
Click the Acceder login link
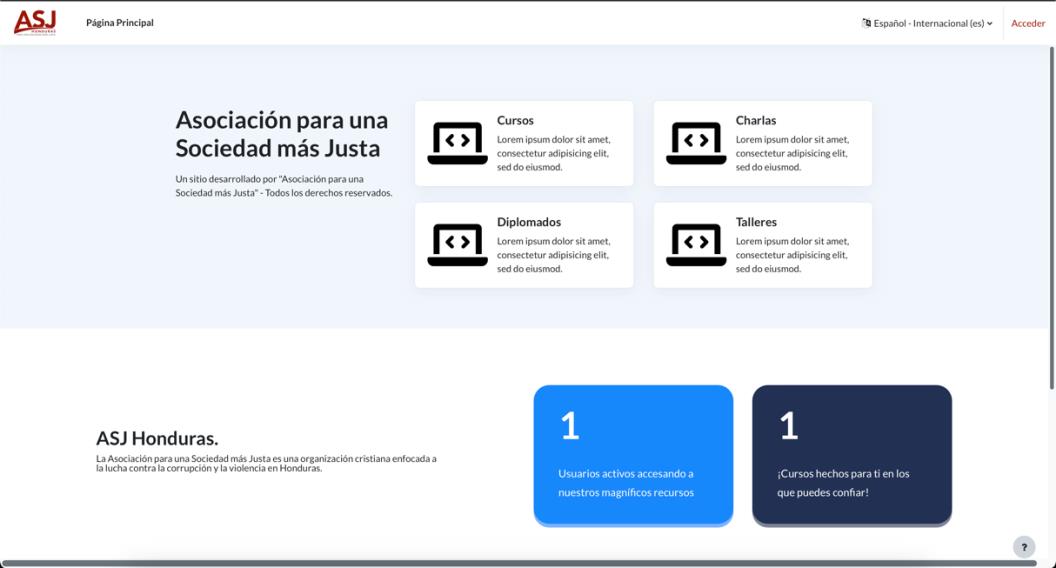pos(1028,23)
